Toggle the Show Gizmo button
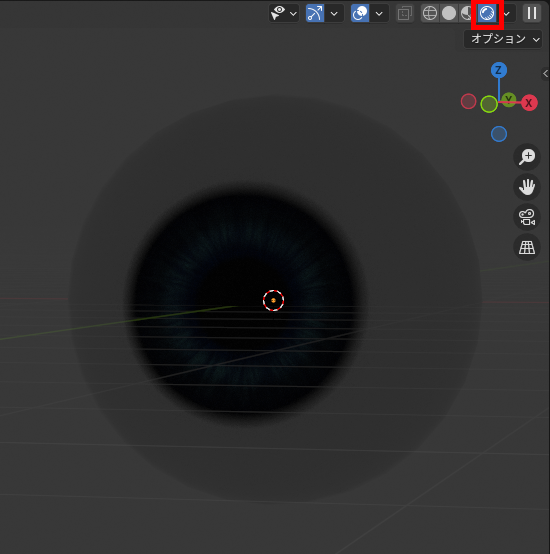The height and width of the screenshot is (554, 550). pos(315,13)
